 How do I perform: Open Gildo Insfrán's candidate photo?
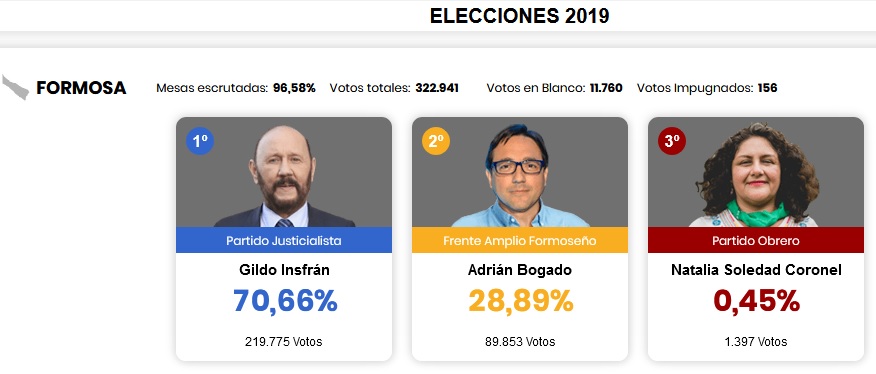coord(284,172)
